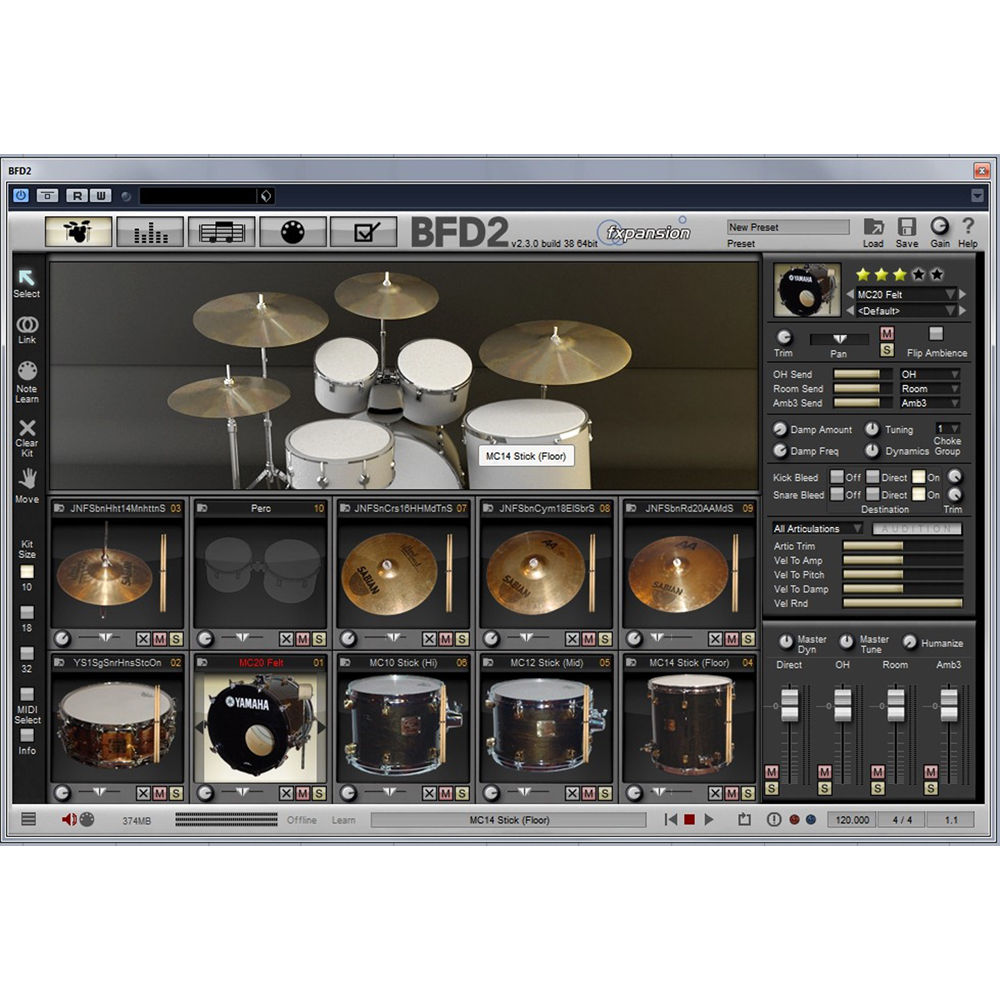The width and height of the screenshot is (1000, 1000).
Task: Open the Mixer page tab
Action: 151,232
